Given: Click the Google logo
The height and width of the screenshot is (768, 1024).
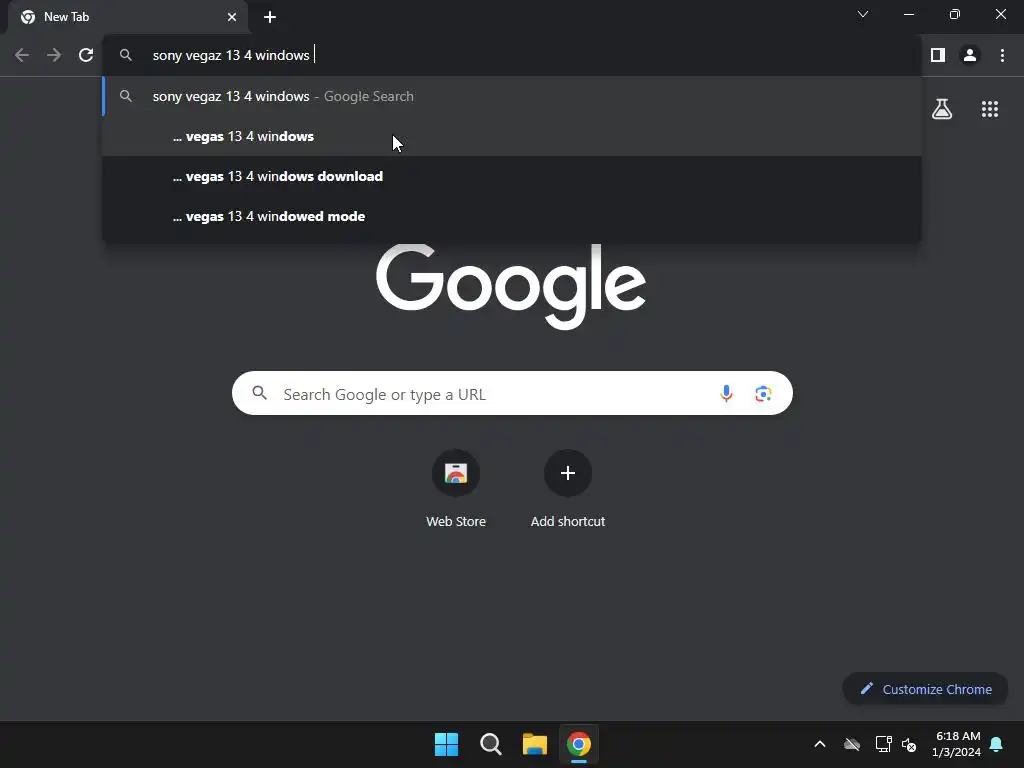Looking at the screenshot, I should 511,286.
